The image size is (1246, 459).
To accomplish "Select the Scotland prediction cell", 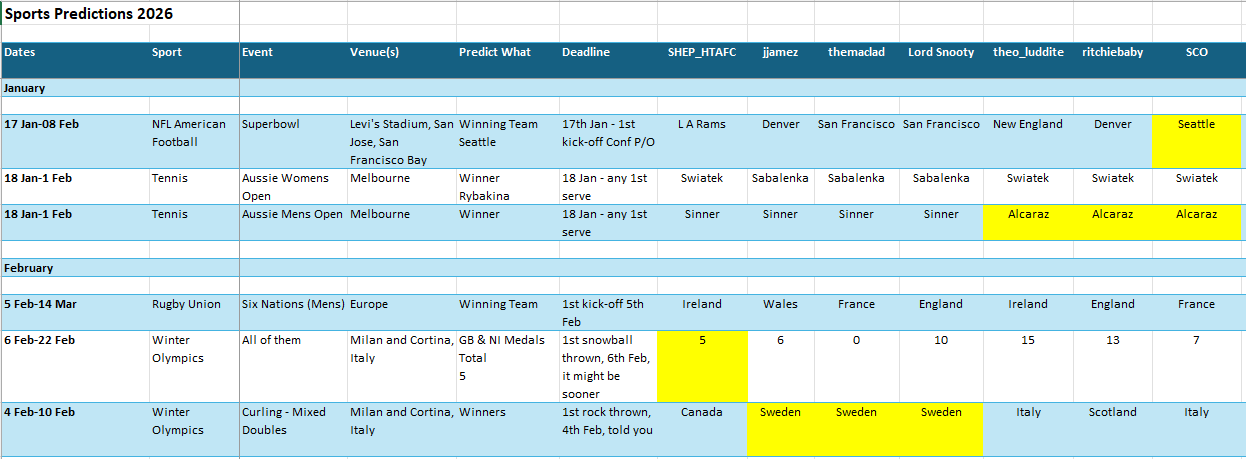I will [1112, 429].
